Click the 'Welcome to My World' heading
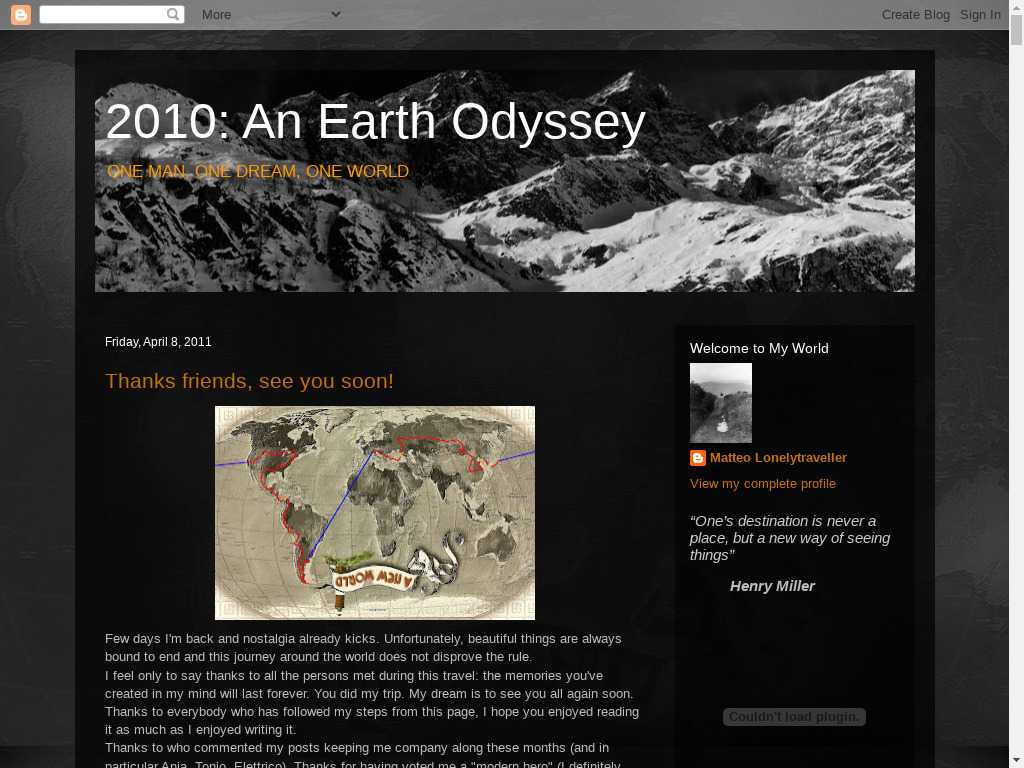 click(759, 348)
